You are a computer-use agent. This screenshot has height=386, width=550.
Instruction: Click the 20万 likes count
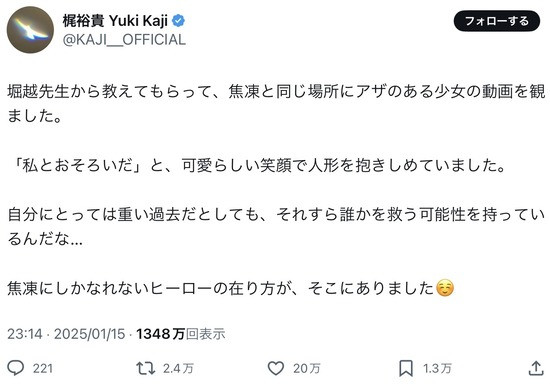(307, 368)
